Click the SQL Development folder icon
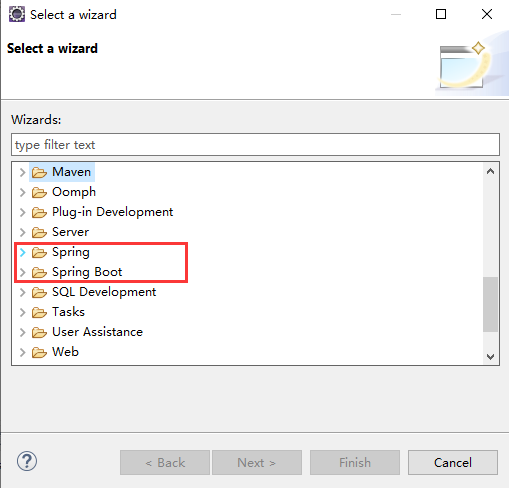509x488 pixels. point(39,293)
